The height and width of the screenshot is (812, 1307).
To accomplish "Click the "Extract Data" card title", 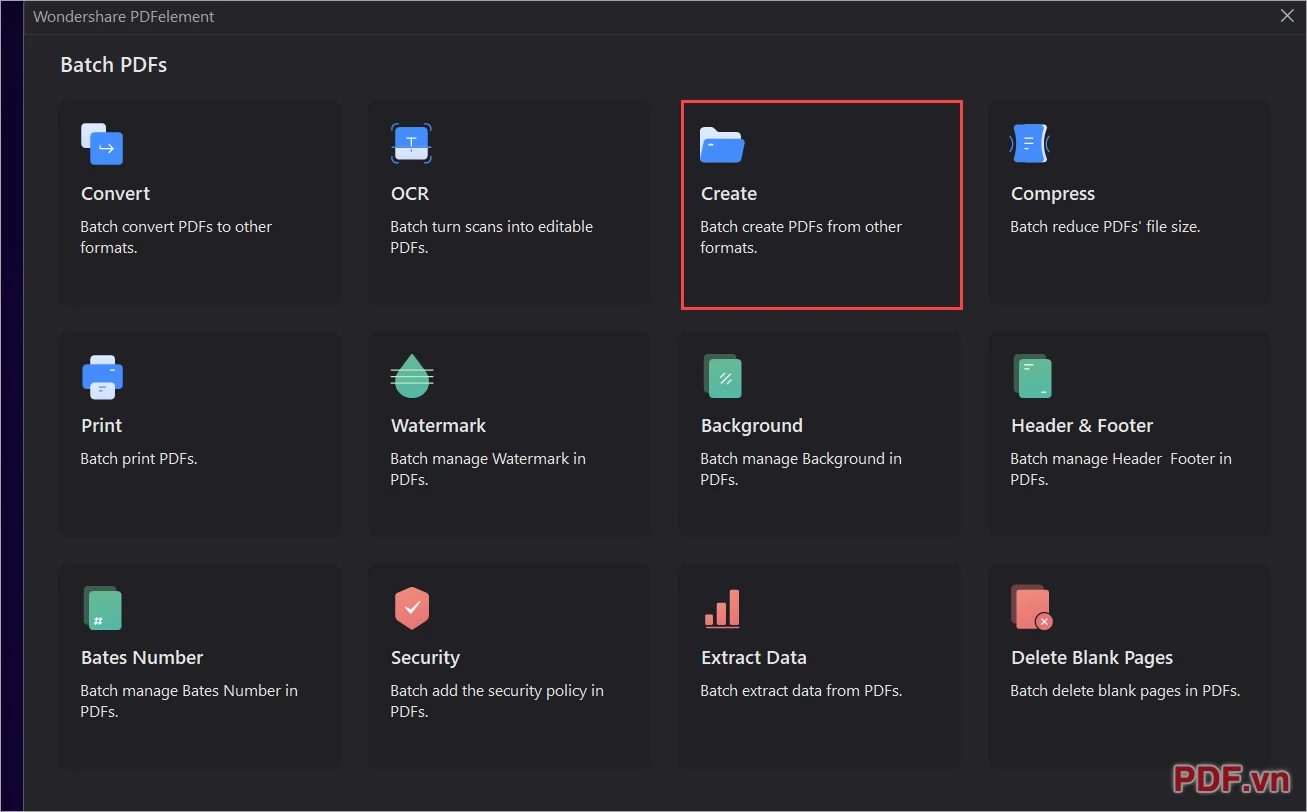I will click(x=754, y=658).
